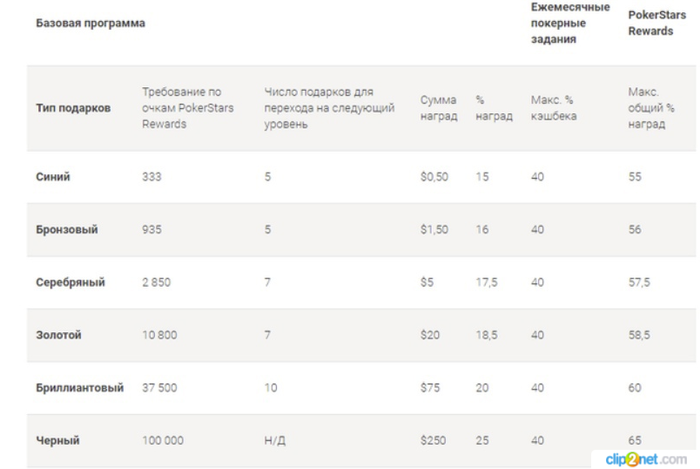Click the "37 500" points requirement cell
This screenshot has width=700, height=469.
pos(160,388)
